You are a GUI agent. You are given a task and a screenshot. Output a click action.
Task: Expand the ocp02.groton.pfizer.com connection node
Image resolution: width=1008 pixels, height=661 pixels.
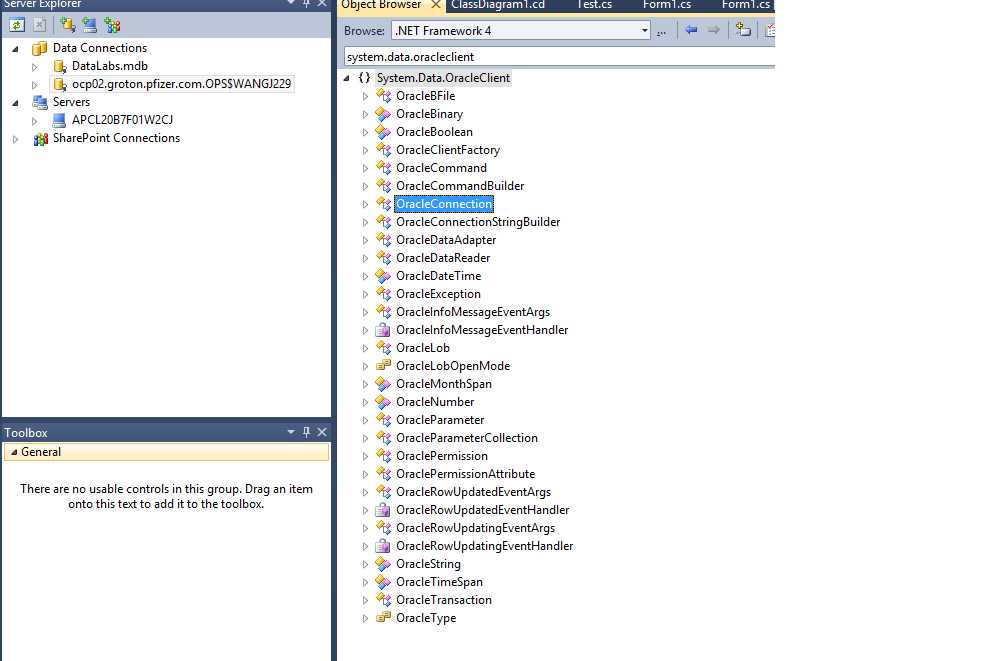(x=35, y=84)
